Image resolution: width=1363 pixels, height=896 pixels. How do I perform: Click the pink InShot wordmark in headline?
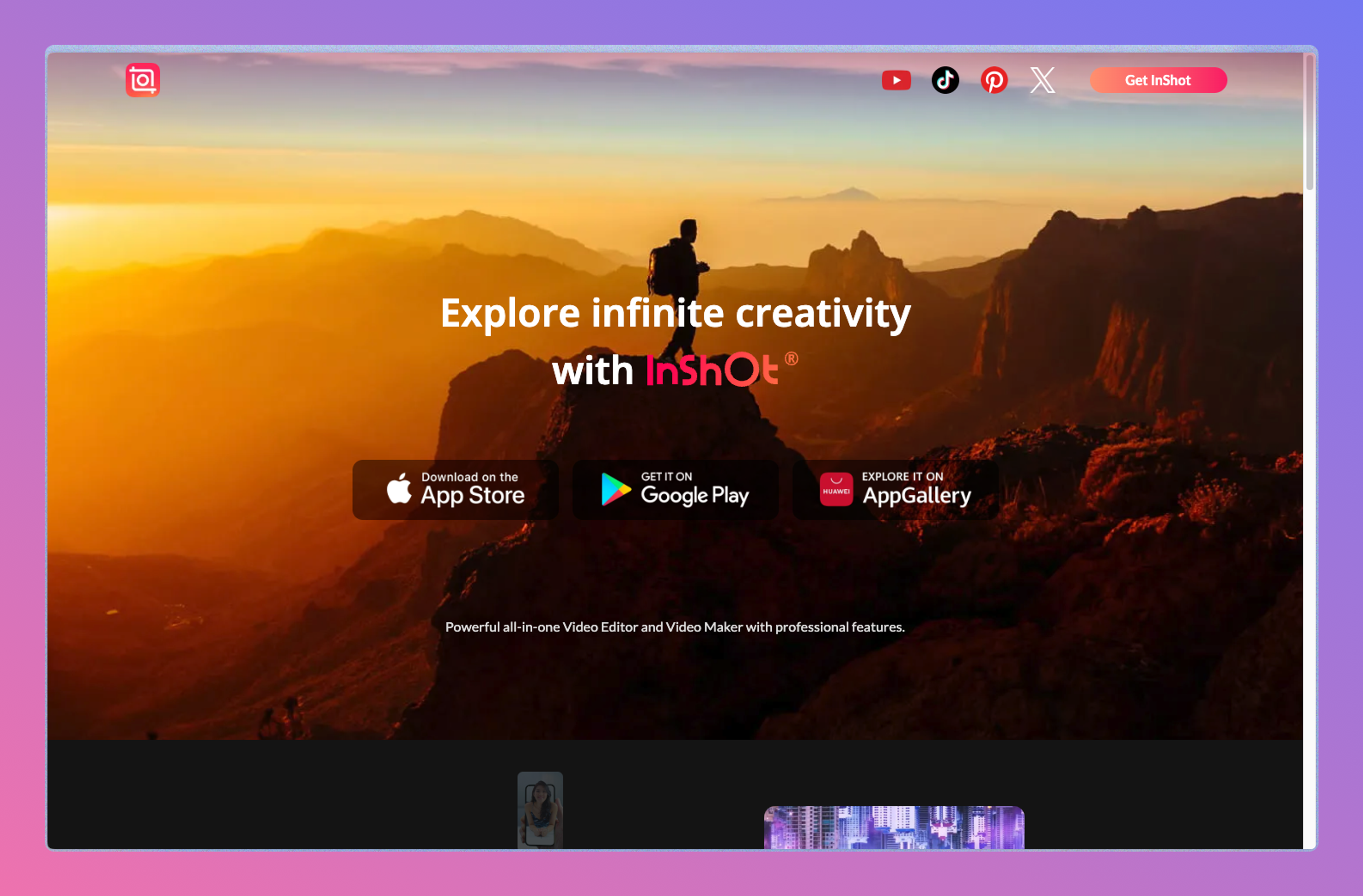point(712,370)
